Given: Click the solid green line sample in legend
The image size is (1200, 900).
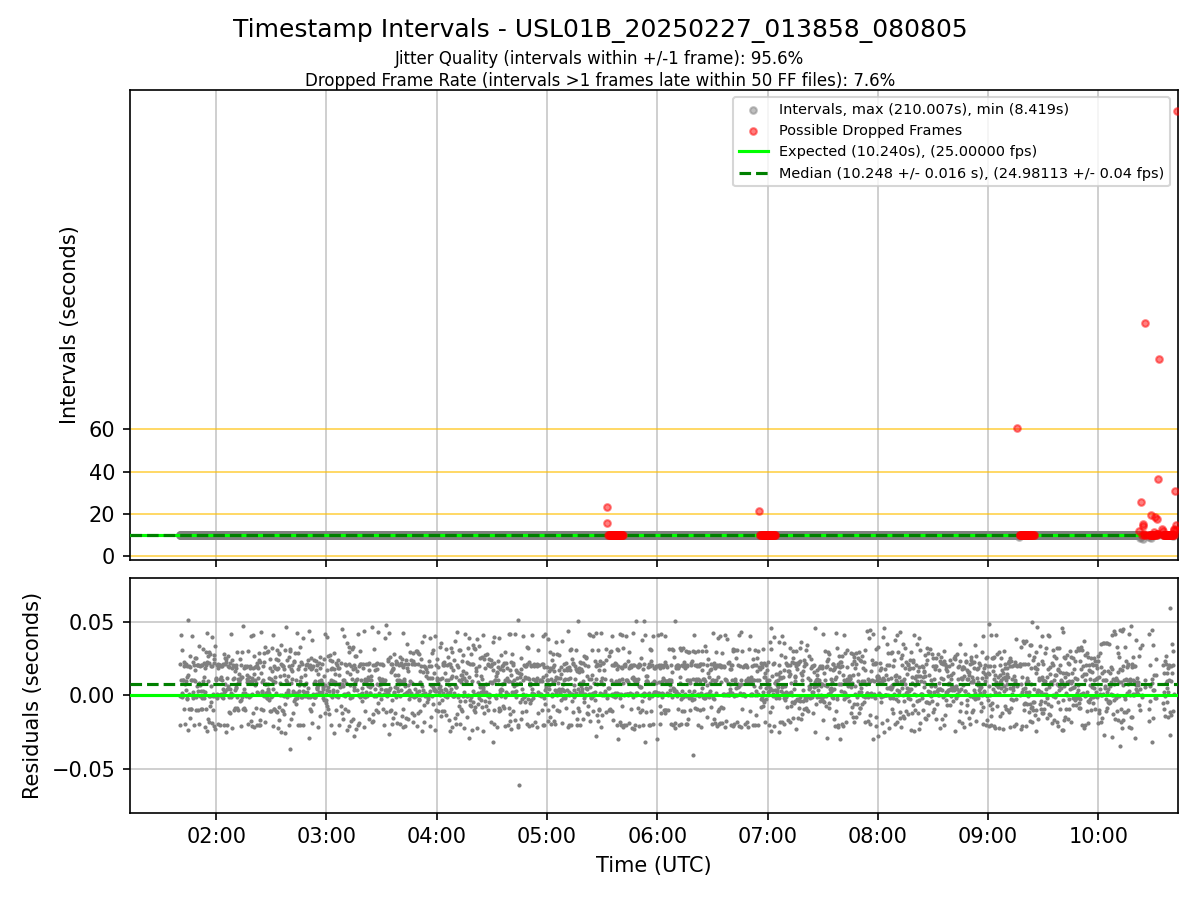Looking at the screenshot, I should pos(754,151).
